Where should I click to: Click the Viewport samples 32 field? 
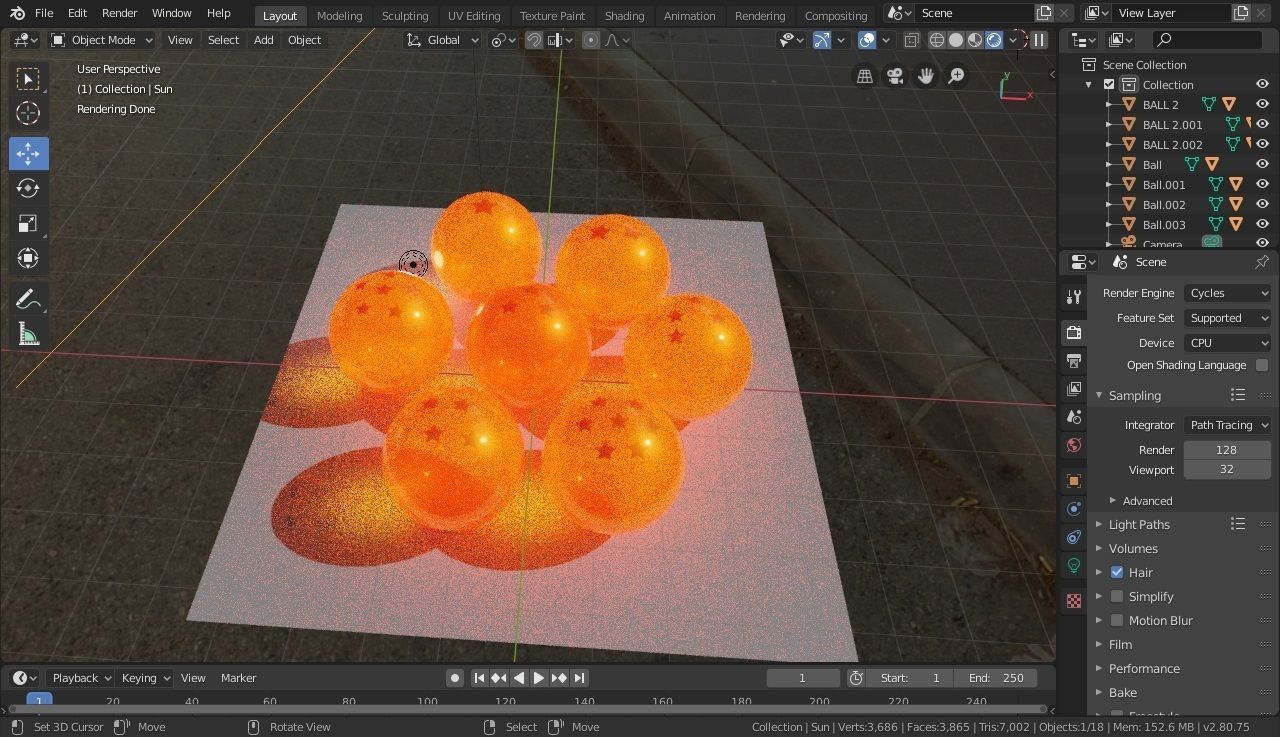pyautogui.click(x=1227, y=469)
